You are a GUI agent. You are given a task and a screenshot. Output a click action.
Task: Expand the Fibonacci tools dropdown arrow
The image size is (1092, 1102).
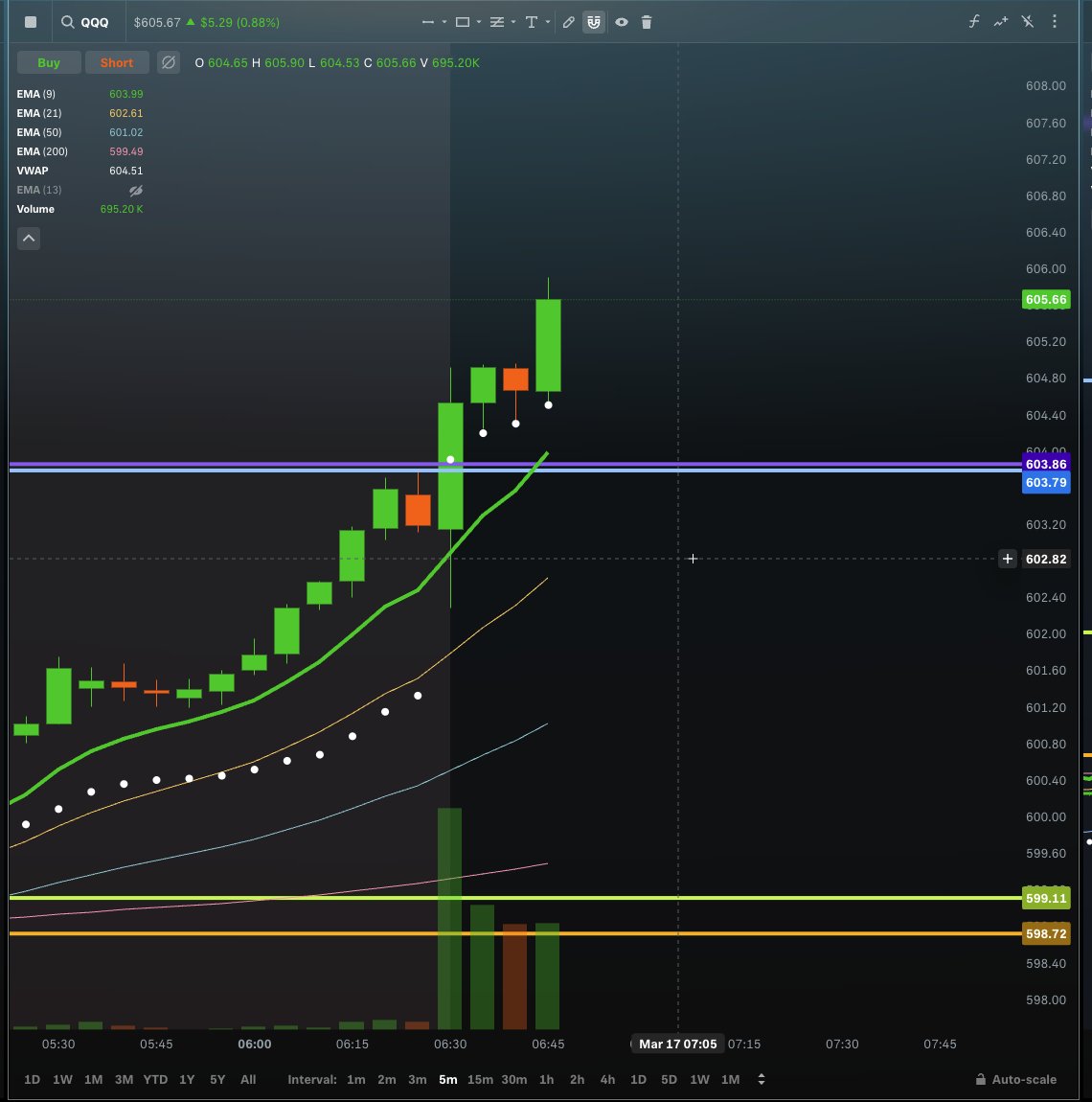pyautogui.click(x=513, y=22)
